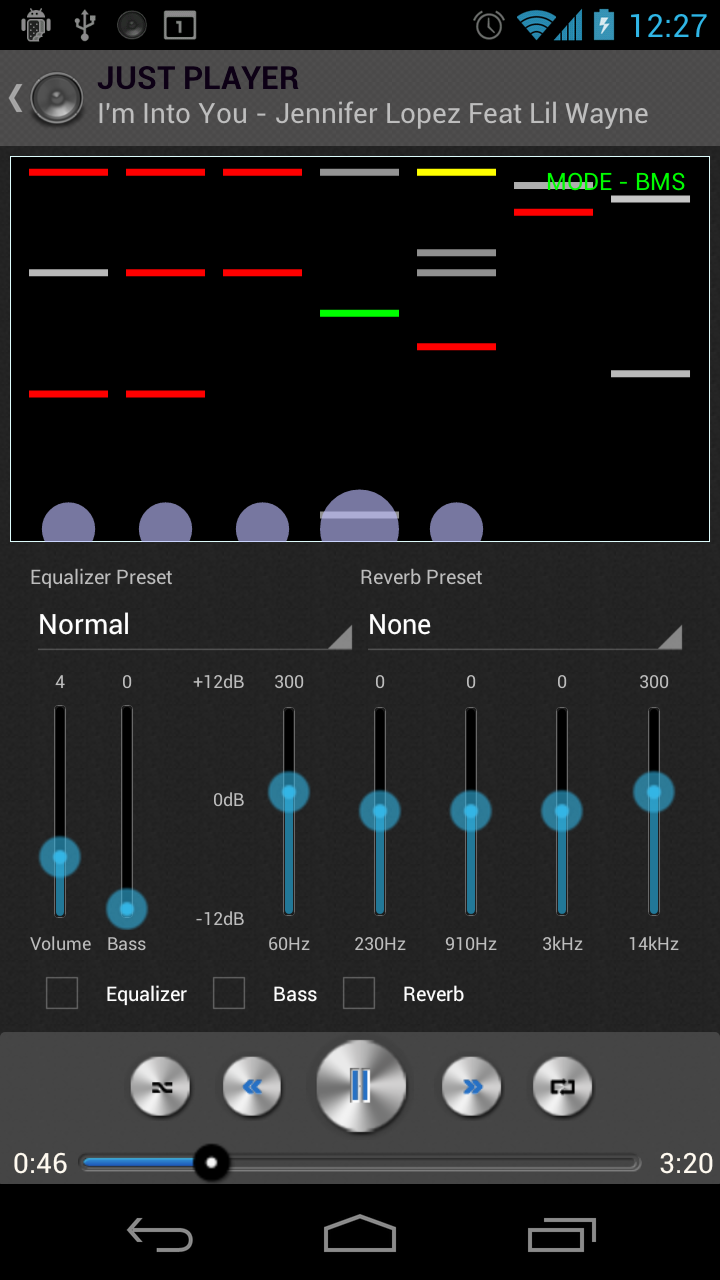Image resolution: width=720 pixels, height=1280 pixels.
Task: Tap the Volume label under slider
Action: click(x=60, y=944)
